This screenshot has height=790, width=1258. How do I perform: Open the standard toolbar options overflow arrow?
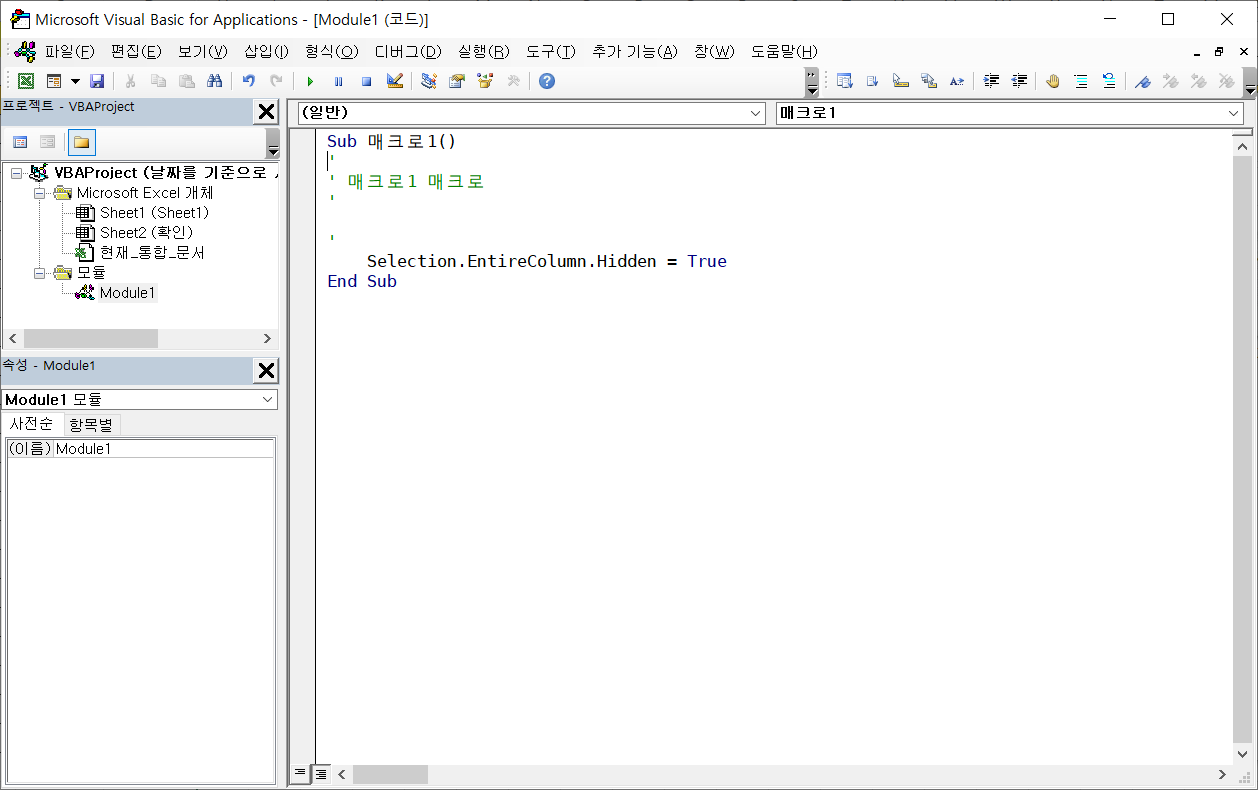click(811, 81)
